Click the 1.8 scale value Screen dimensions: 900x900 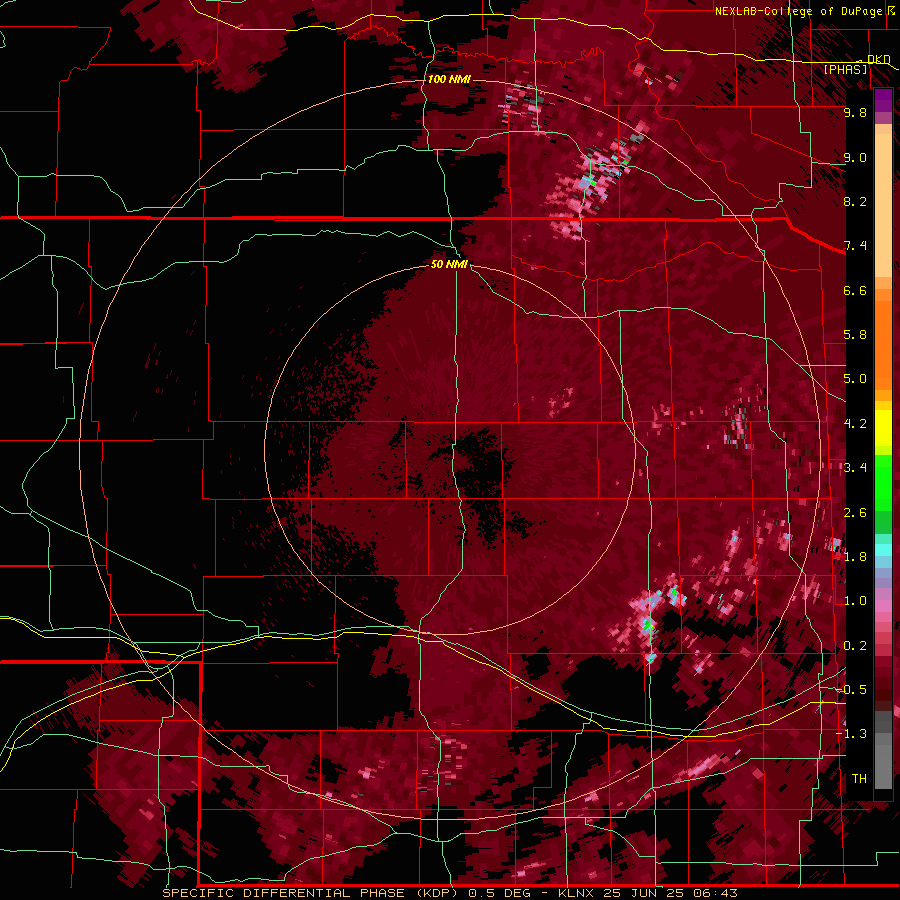coord(855,557)
